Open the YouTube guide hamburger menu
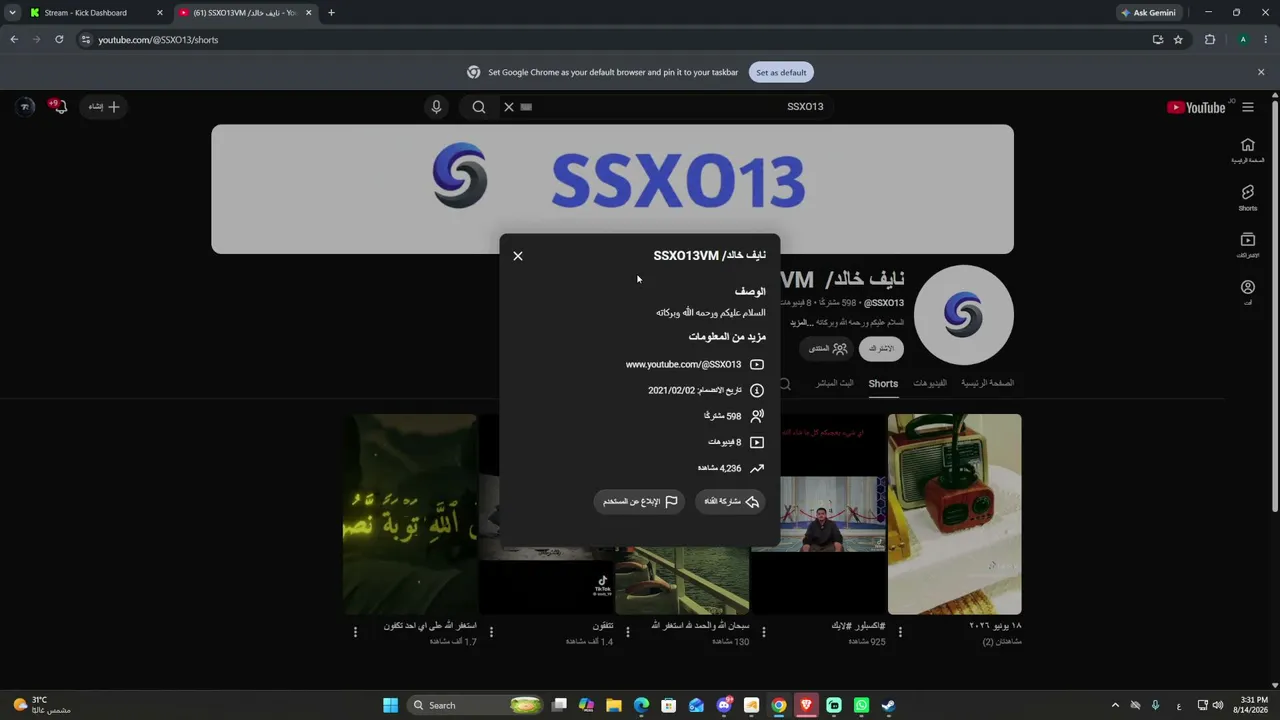This screenshot has width=1280, height=720. tap(1247, 107)
